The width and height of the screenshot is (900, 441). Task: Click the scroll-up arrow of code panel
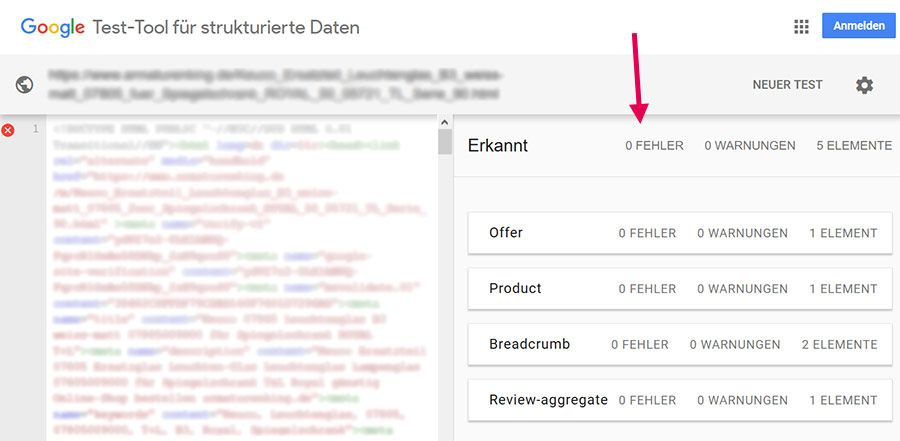pyautogui.click(x=445, y=122)
